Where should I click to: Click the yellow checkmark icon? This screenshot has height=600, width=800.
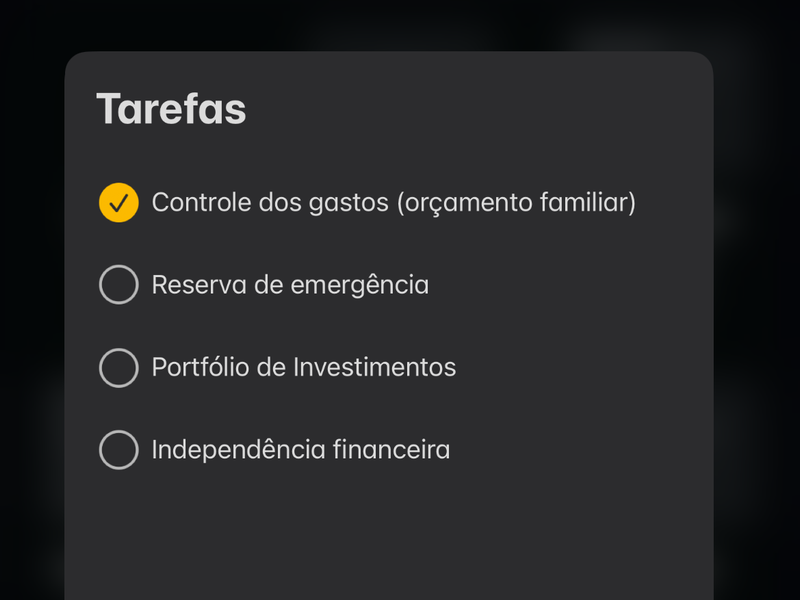(119, 203)
